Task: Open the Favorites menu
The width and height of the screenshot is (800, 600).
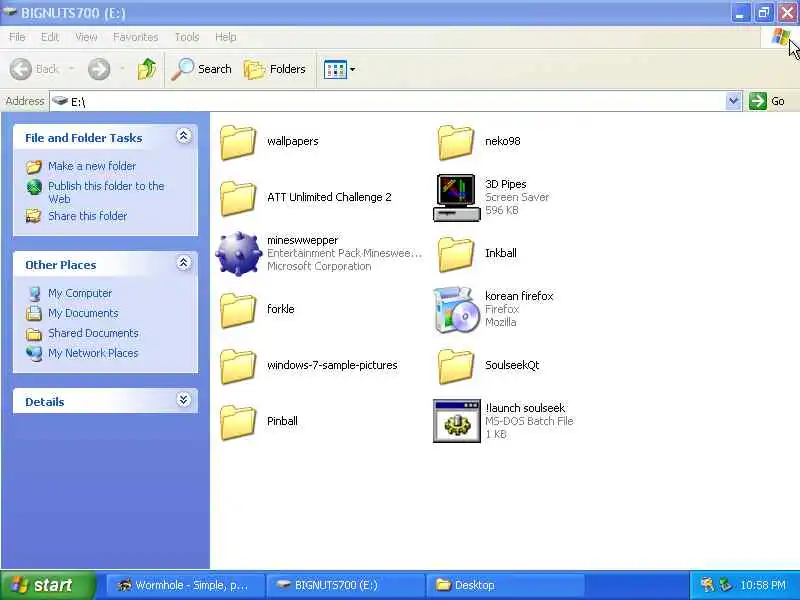Action: pyautogui.click(x=135, y=37)
